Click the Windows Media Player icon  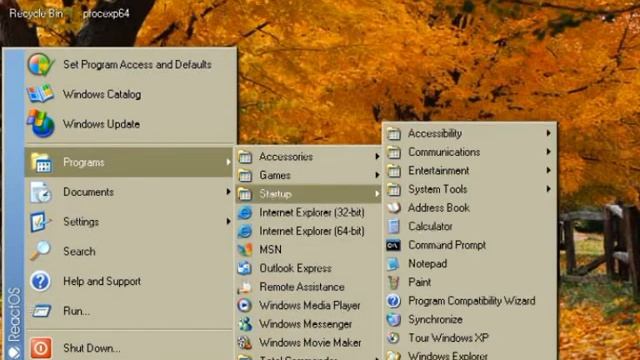[245, 305]
